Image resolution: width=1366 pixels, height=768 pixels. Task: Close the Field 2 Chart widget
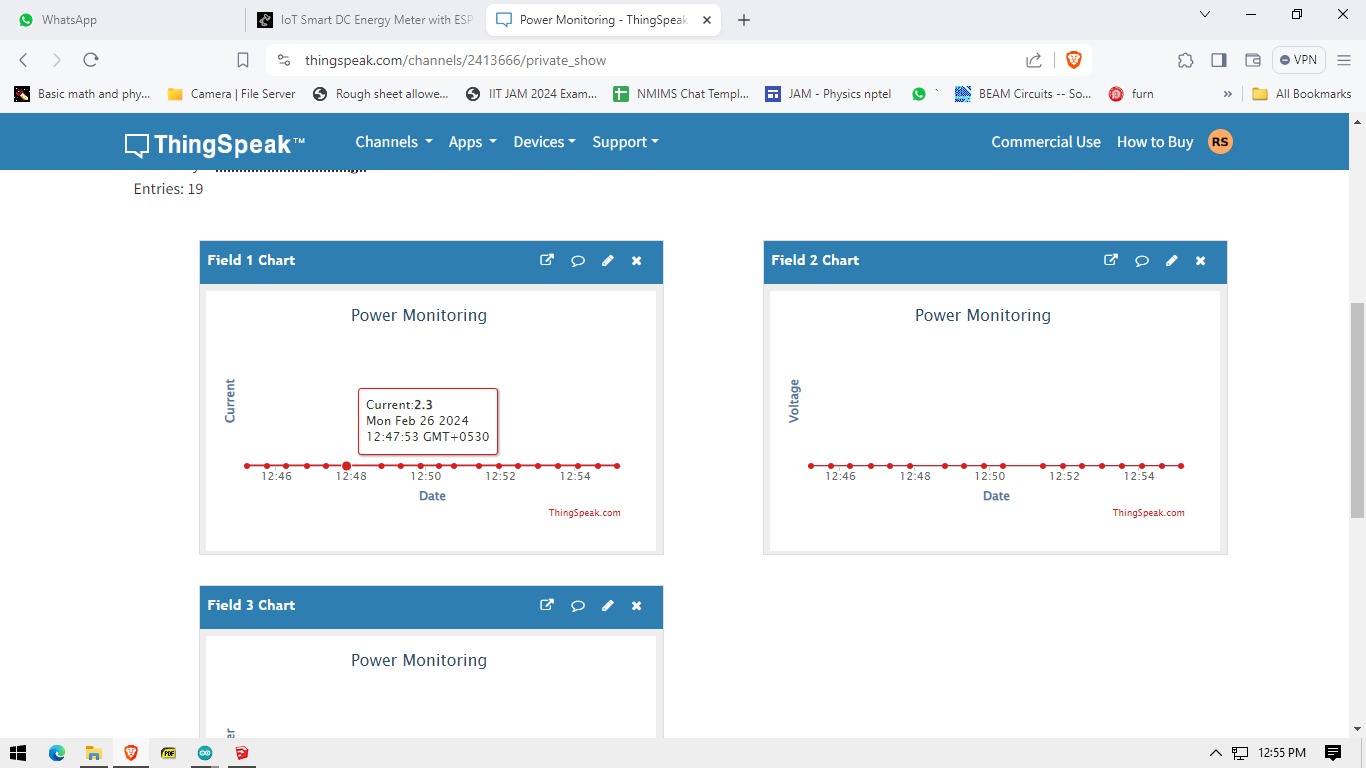tap(1200, 261)
